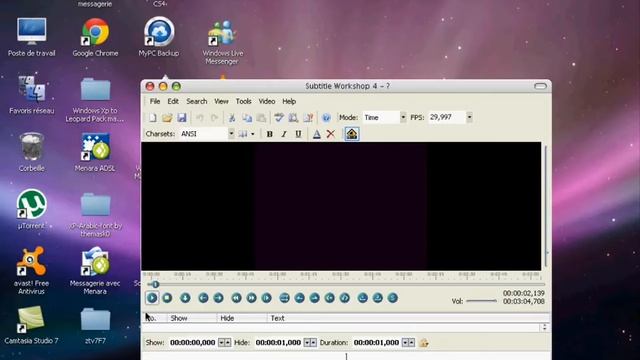Open the View menu
The width and height of the screenshot is (640, 360).
click(x=221, y=101)
